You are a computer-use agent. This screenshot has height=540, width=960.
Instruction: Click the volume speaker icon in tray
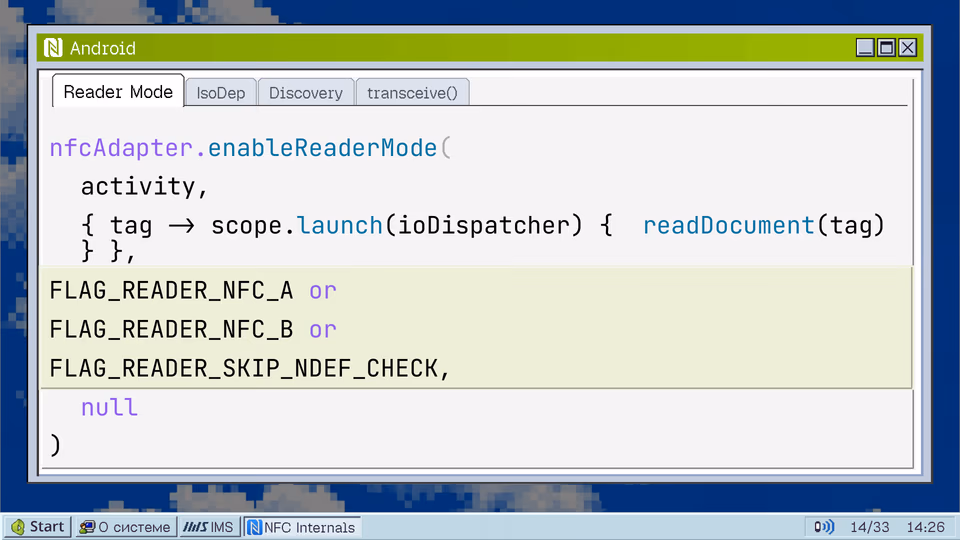[823, 527]
